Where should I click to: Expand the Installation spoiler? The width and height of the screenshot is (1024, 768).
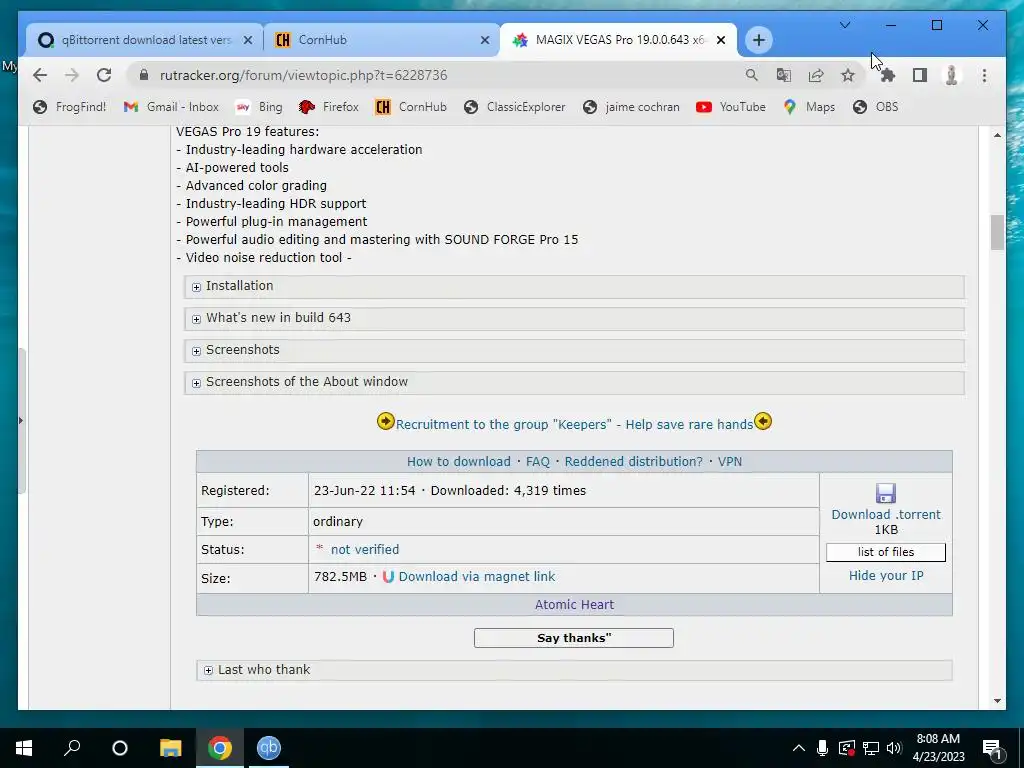(x=574, y=286)
